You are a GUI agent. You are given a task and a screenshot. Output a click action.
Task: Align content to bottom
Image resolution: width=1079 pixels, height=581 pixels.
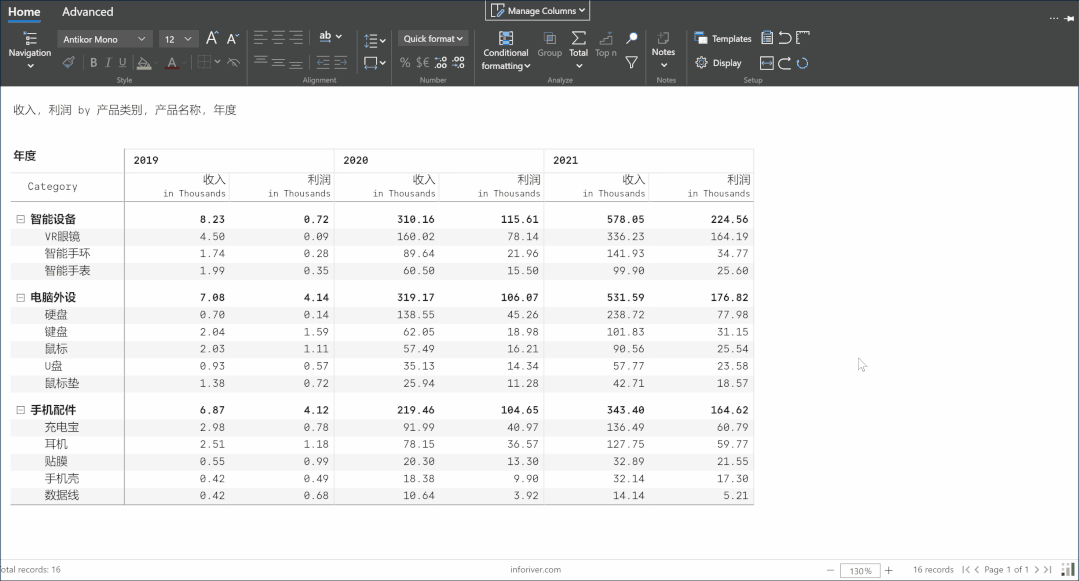[x=296, y=63]
